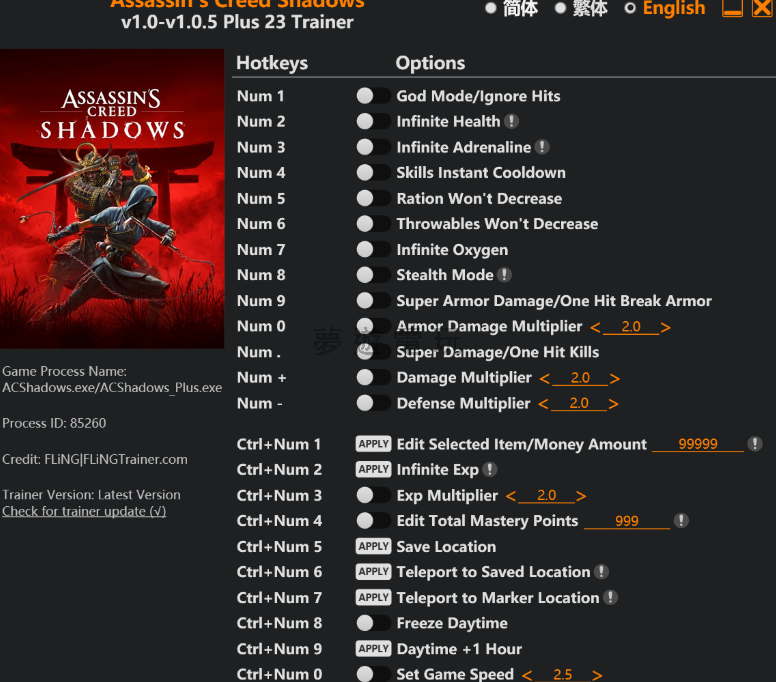Click the info icon next to Infinite Adrenaline

(542, 147)
